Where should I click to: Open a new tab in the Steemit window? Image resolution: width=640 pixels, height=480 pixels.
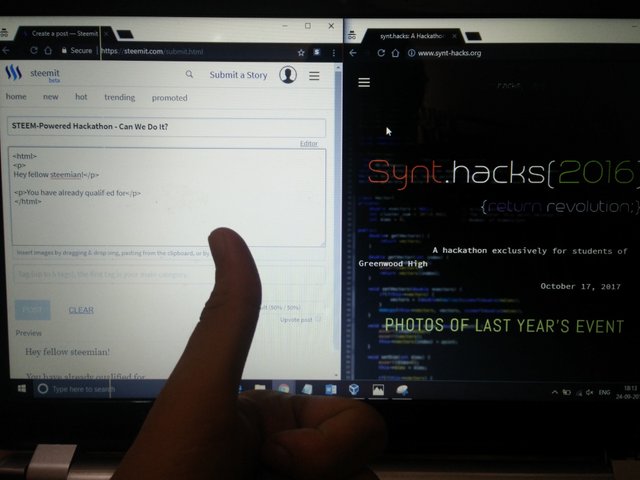[x=124, y=34]
